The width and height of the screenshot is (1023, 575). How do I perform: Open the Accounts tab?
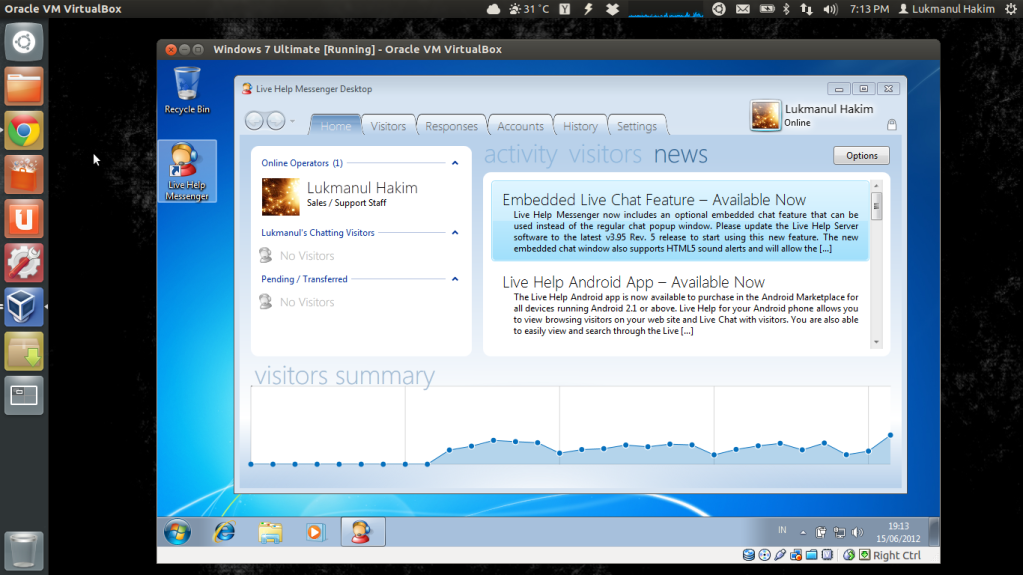tap(520, 126)
